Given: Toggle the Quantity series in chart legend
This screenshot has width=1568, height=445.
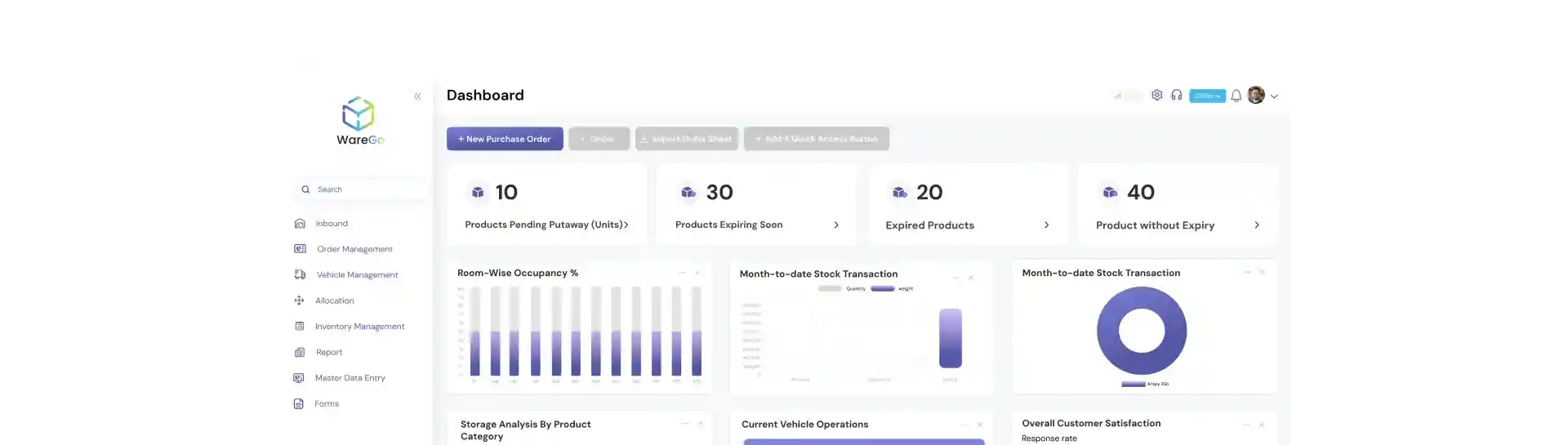Looking at the screenshot, I should coord(842,289).
